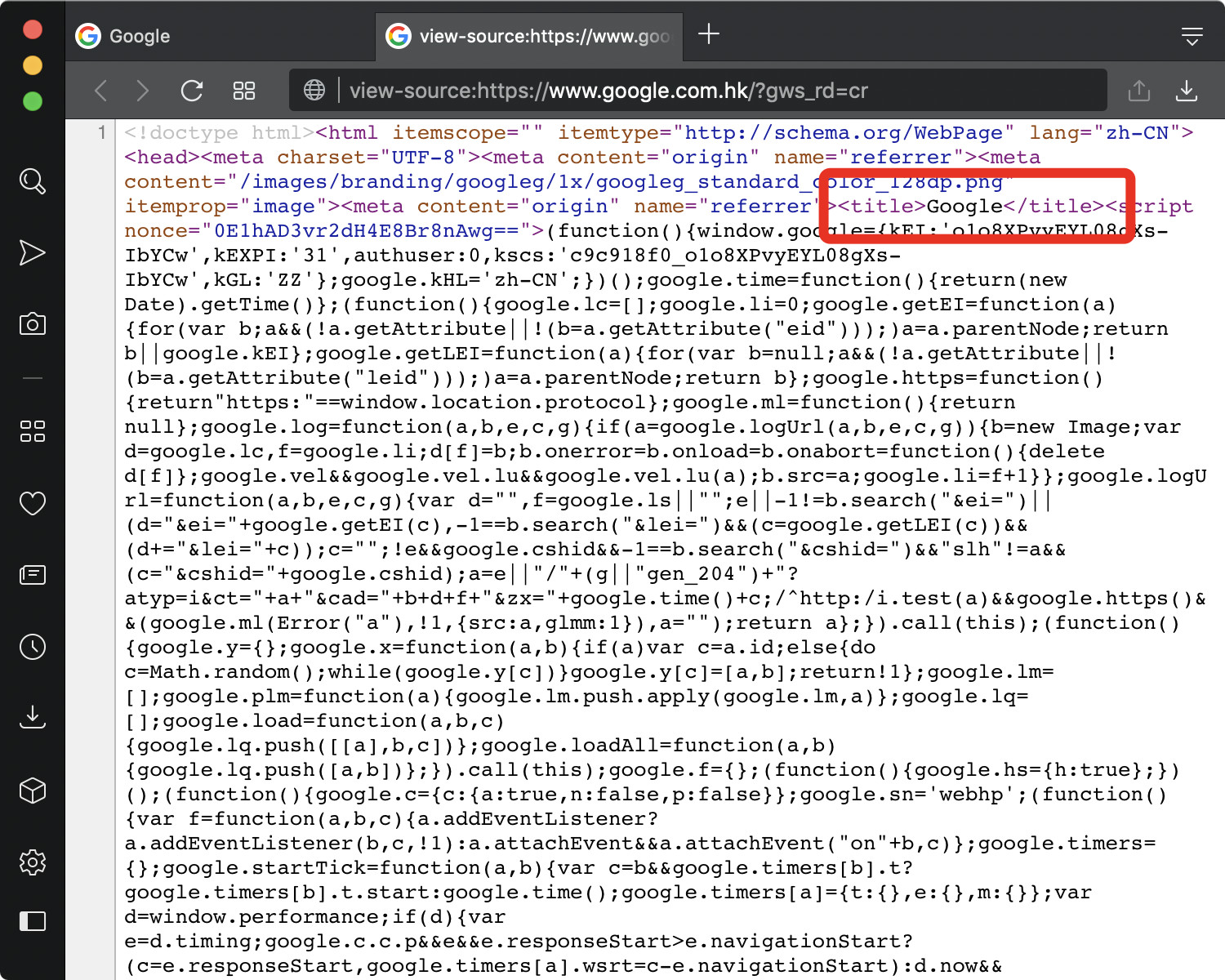This screenshot has width=1225, height=980.
Task: Go forward with the right arrow
Action: pos(143,90)
